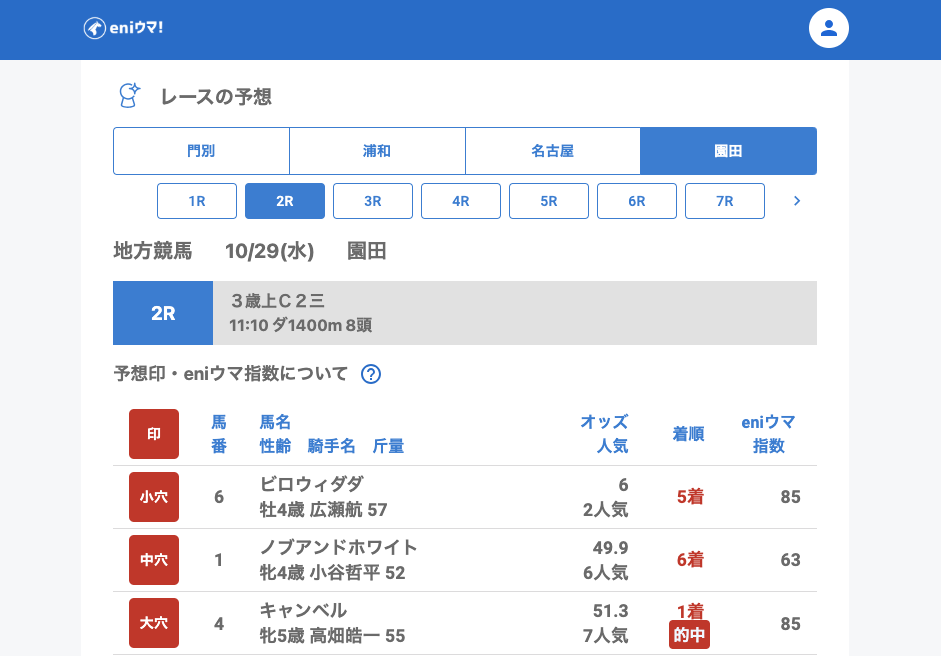Switch to the 浦和 racecourse tab
Image resolution: width=941 pixels, height=656 pixels.
377,151
